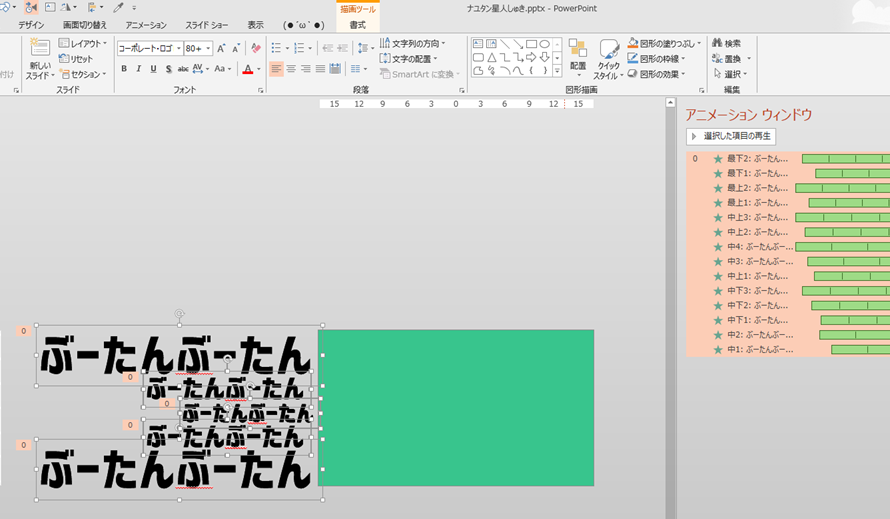Open the Design (デザイン) tab

(x=31, y=25)
